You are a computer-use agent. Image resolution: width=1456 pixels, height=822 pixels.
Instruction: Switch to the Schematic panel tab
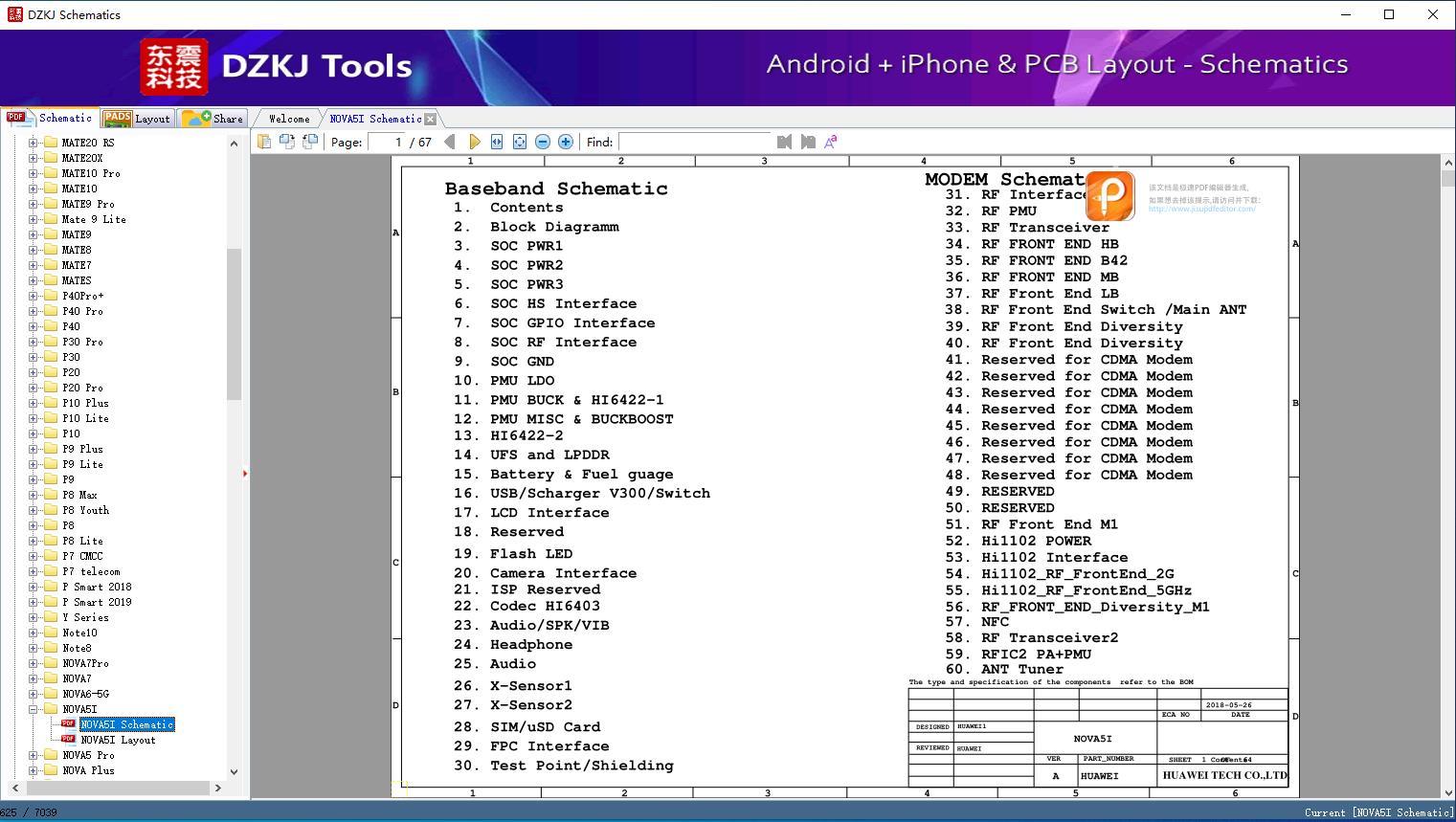(50, 118)
